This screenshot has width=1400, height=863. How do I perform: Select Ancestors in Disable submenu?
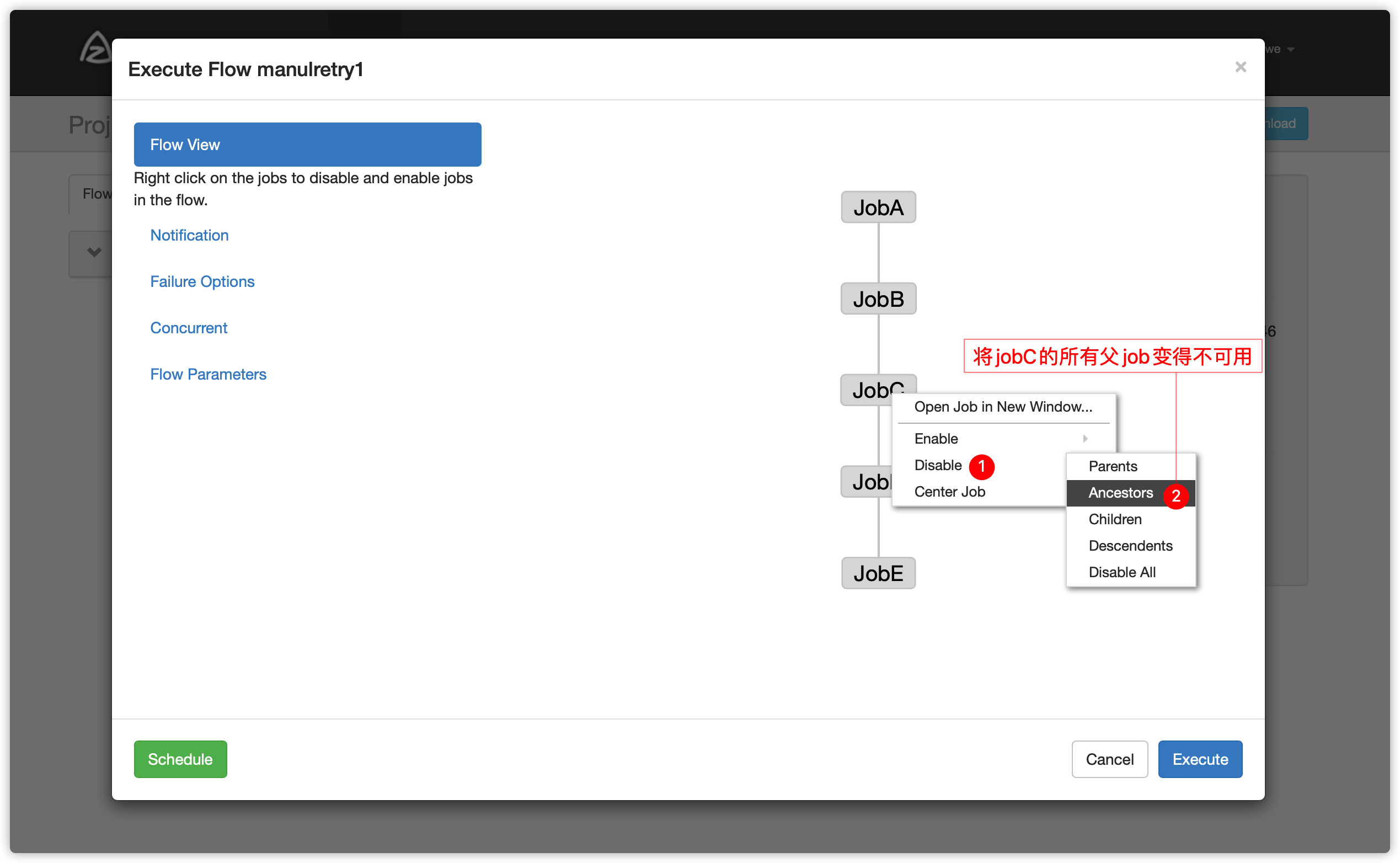pyautogui.click(x=1131, y=493)
